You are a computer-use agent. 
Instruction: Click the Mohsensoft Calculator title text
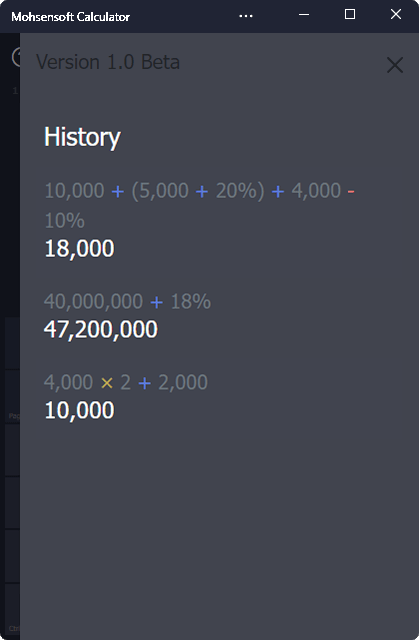(x=70, y=17)
